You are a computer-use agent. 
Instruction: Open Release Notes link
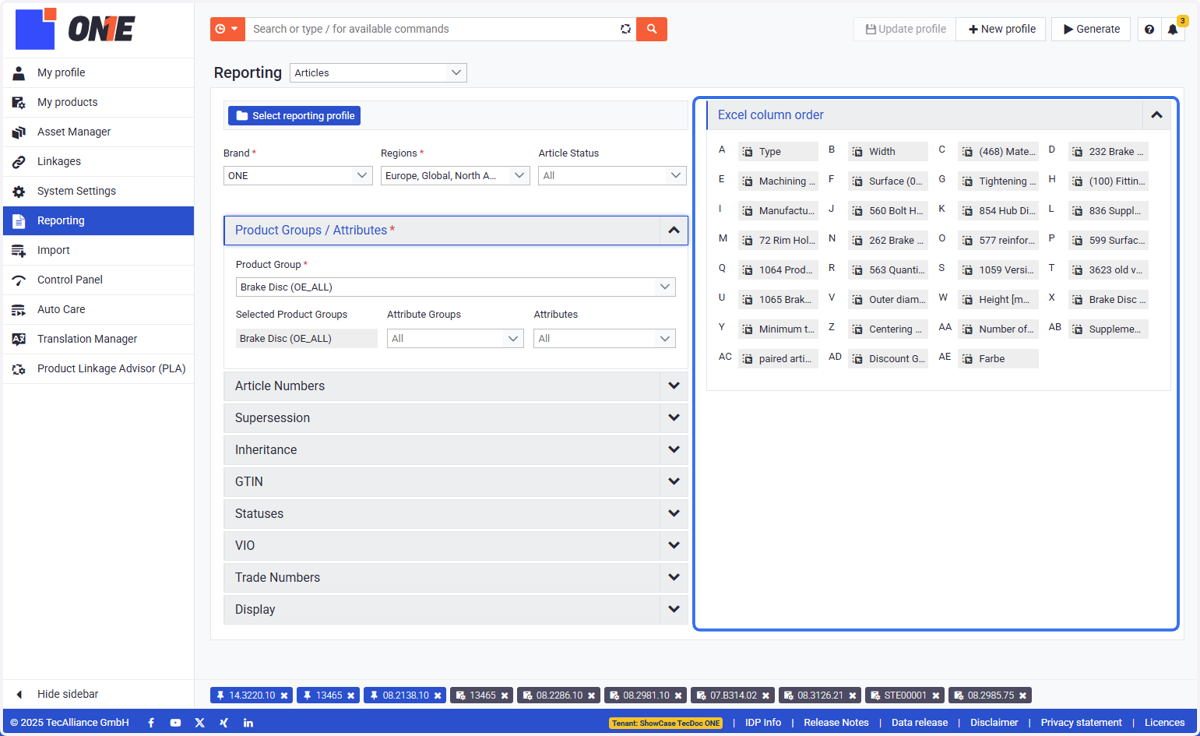836,722
